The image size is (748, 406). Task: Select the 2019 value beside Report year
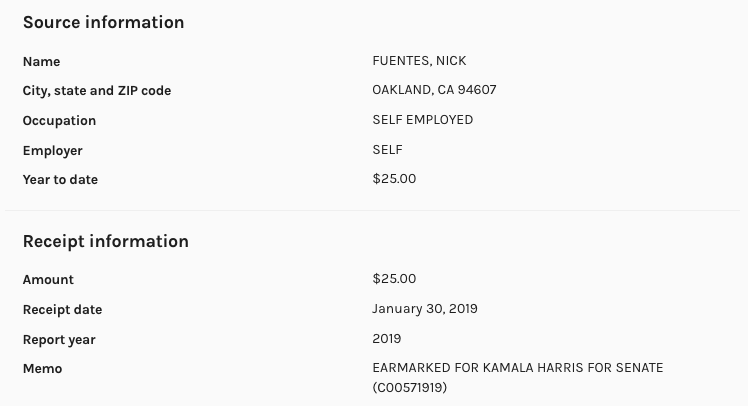click(386, 339)
